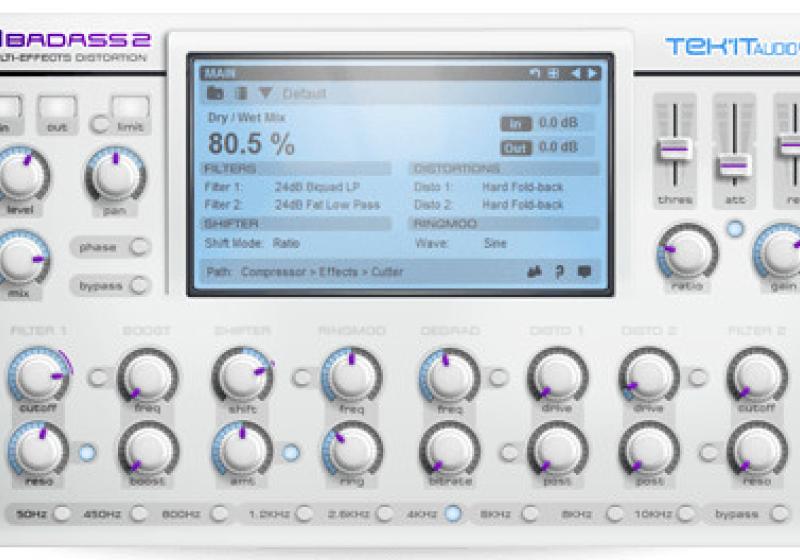Click the Filter 2 cutoff knob
This screenshot has width=800, height=560.
757,377
